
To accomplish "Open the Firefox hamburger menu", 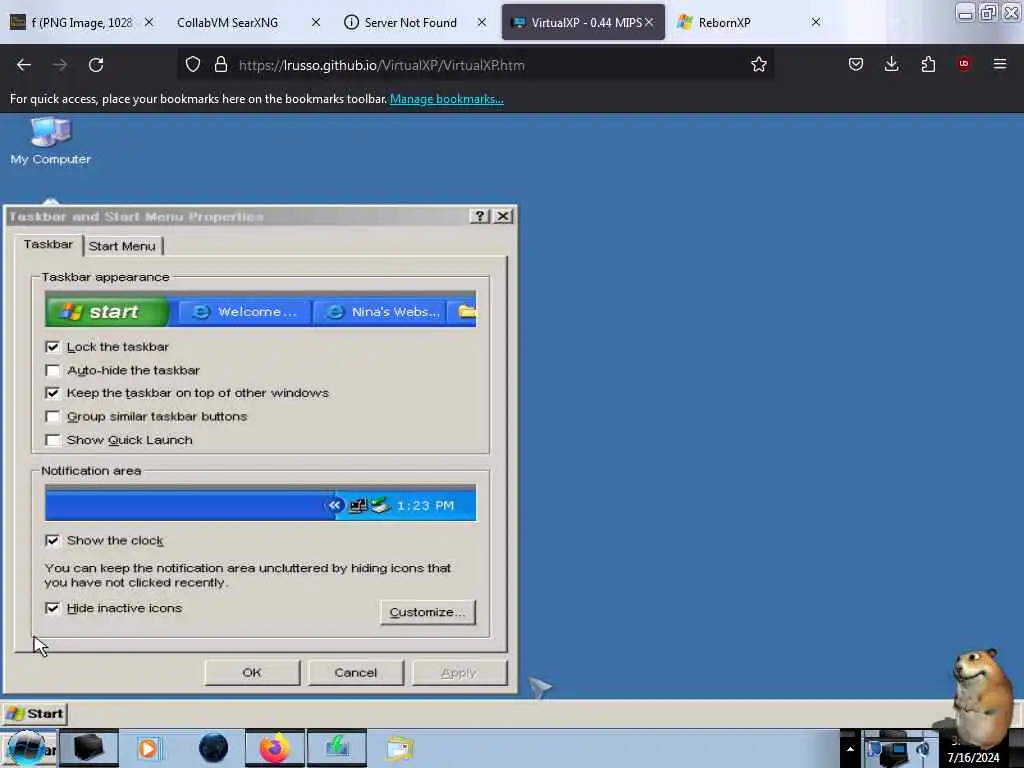I will 1000,64.
